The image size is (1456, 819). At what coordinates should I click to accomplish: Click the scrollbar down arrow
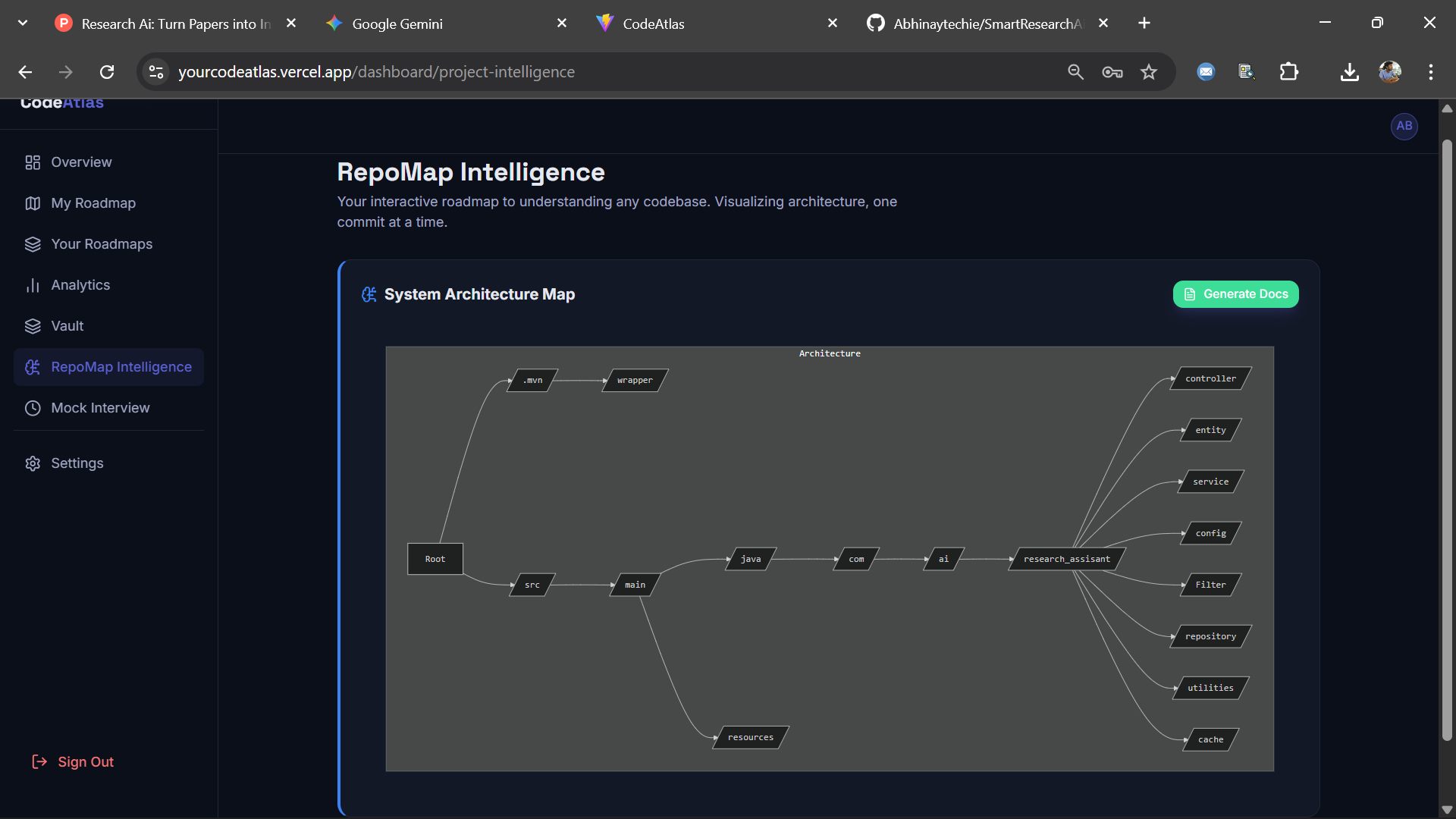pos(1447,808)
